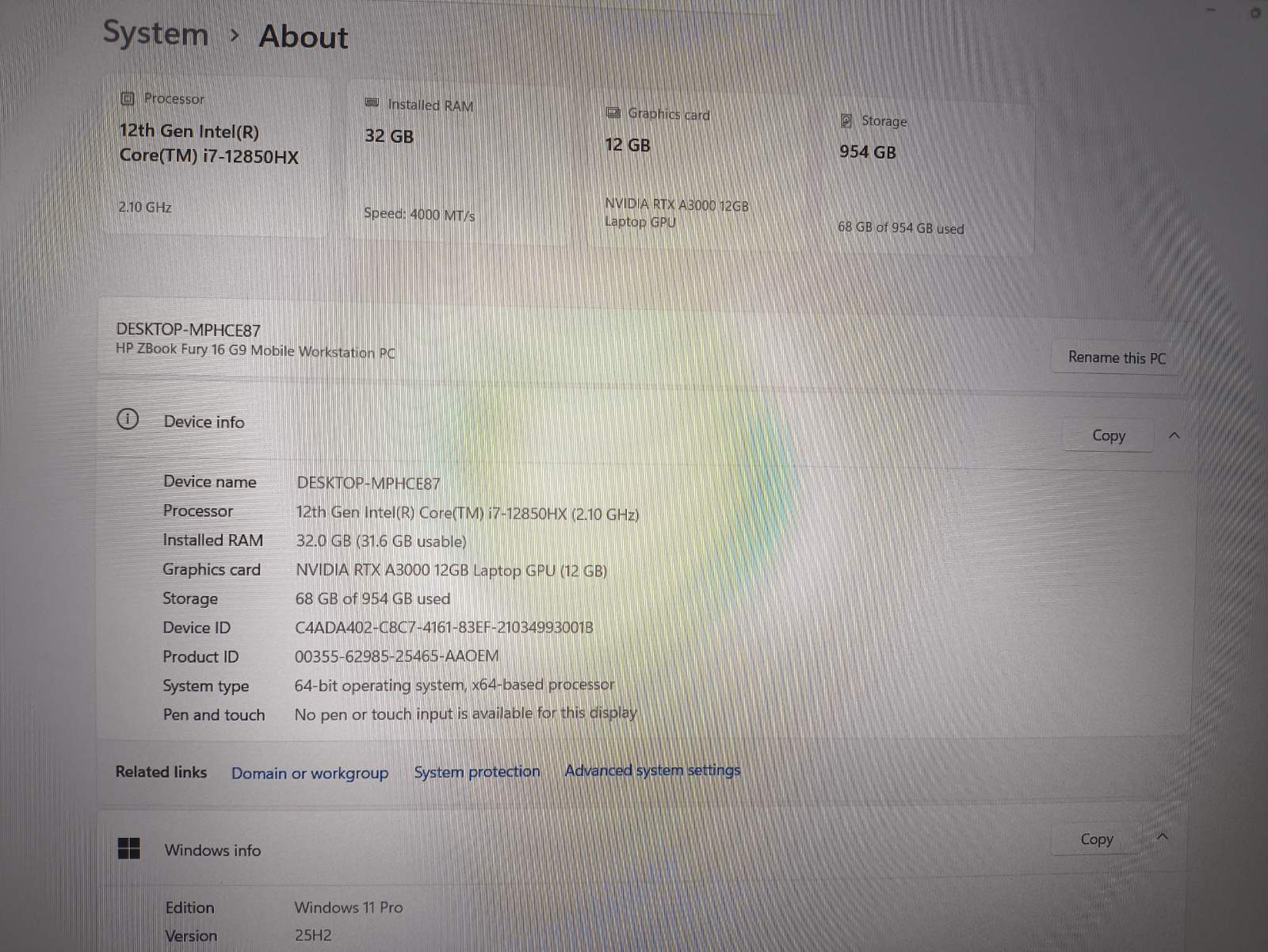The height and width of the screenshot is (952, 1268).
Task: Copy the Device info details
Action: (x=1108, y=435)
